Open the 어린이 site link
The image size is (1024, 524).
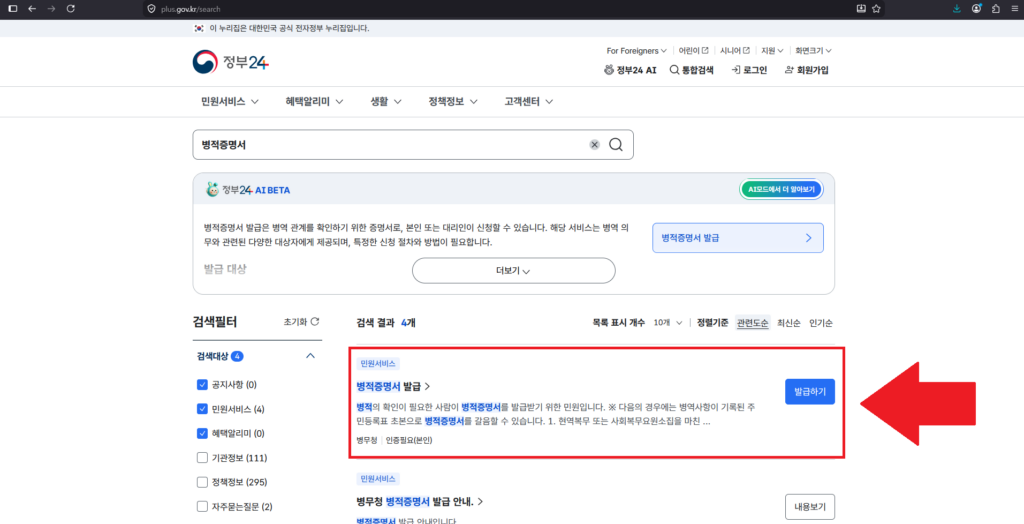pos(693,50)
